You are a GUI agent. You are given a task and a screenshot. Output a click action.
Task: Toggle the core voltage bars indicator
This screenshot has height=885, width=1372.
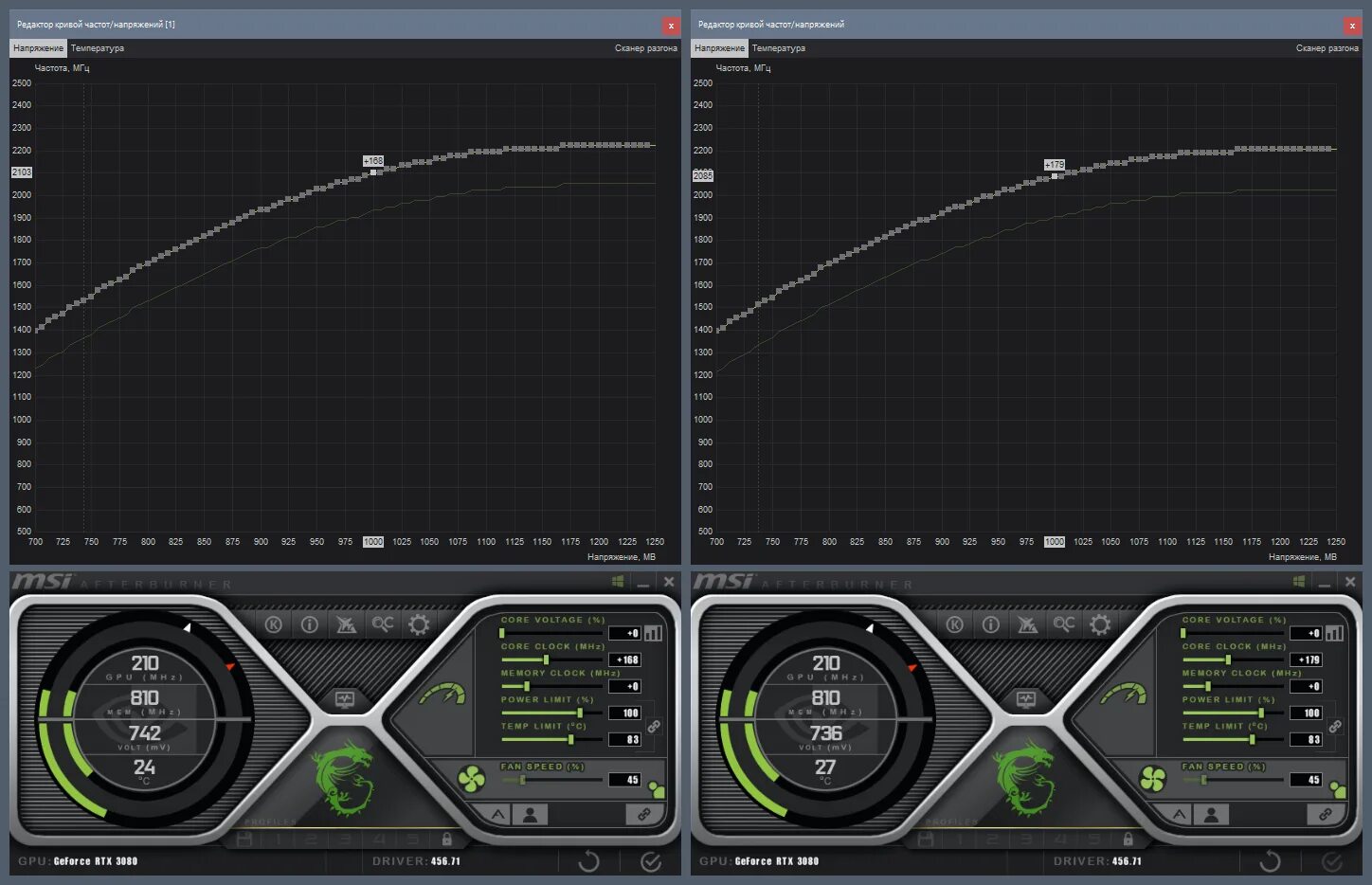(x=654, y=631)
